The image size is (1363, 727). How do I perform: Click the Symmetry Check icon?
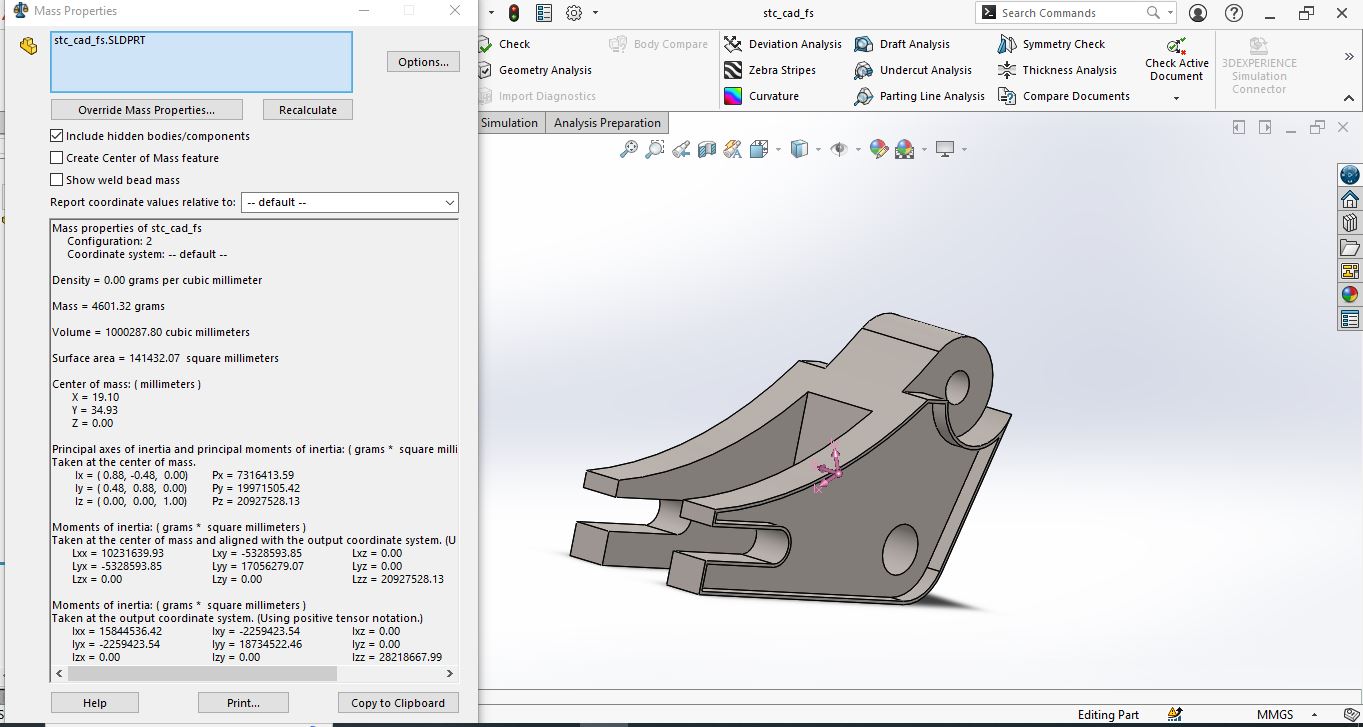click(x=1006, y=44)
